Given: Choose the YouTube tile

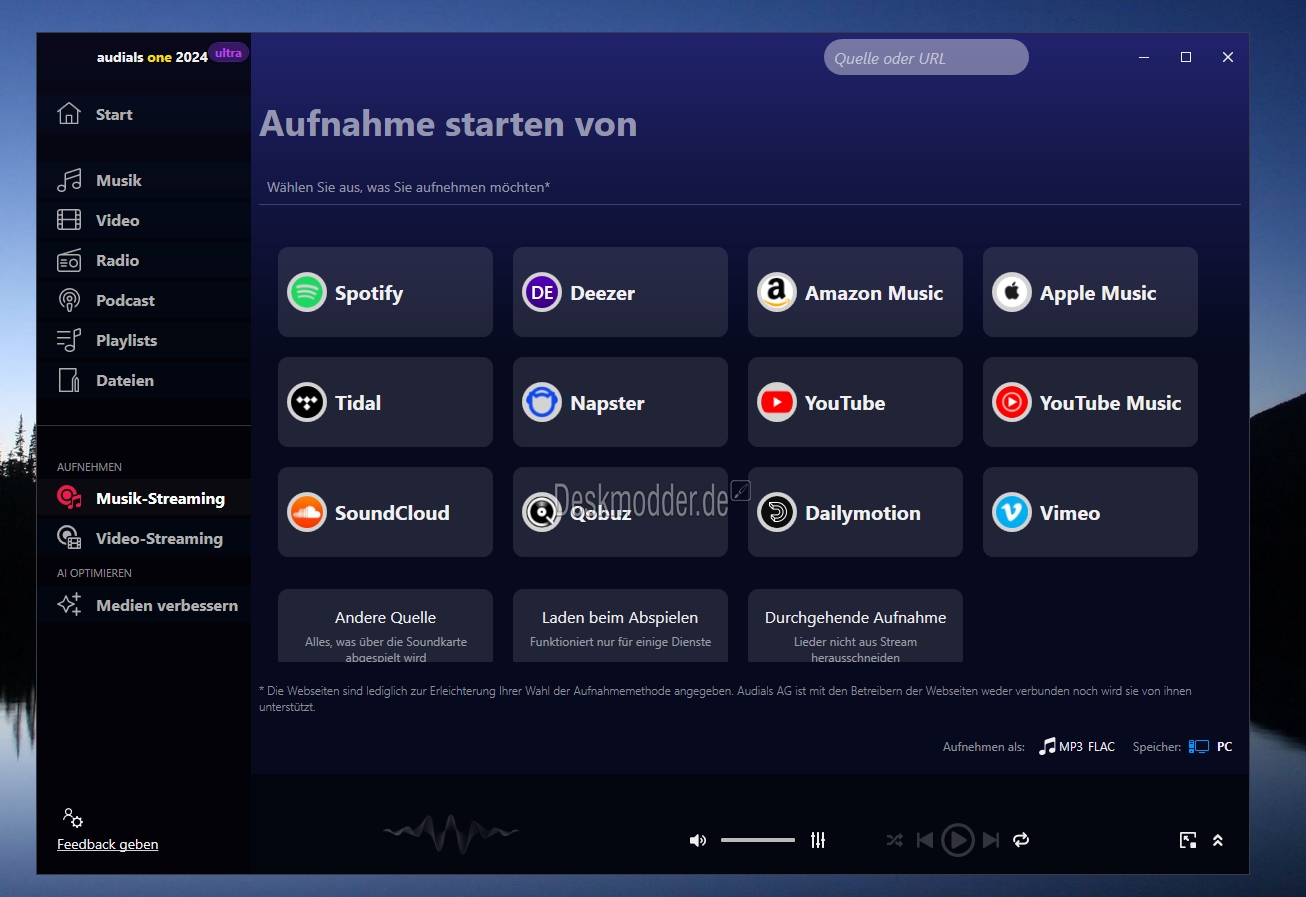Looking at the screenshot, I should [855, 402].
